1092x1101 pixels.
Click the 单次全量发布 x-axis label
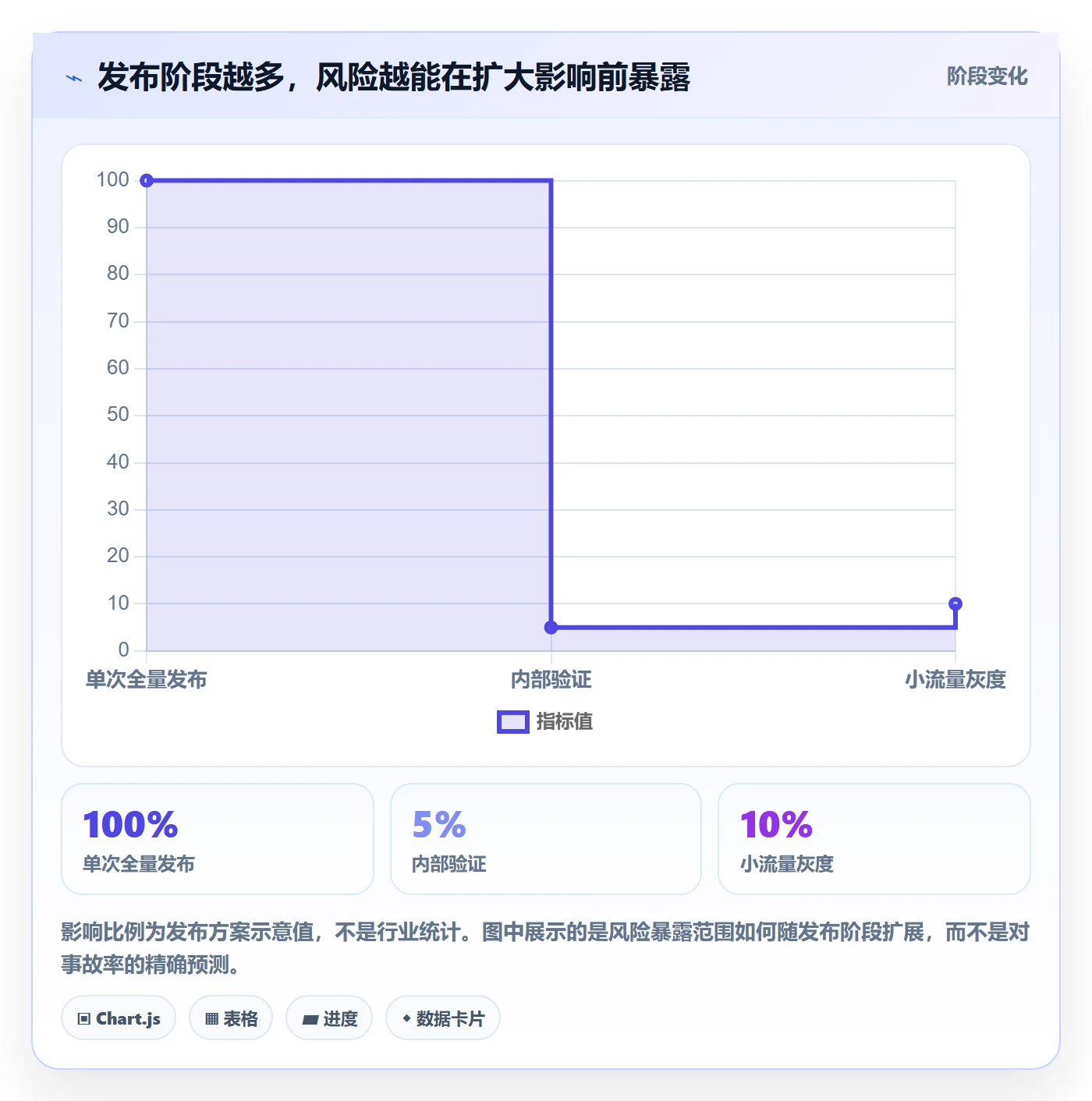[x=147, y=680]
